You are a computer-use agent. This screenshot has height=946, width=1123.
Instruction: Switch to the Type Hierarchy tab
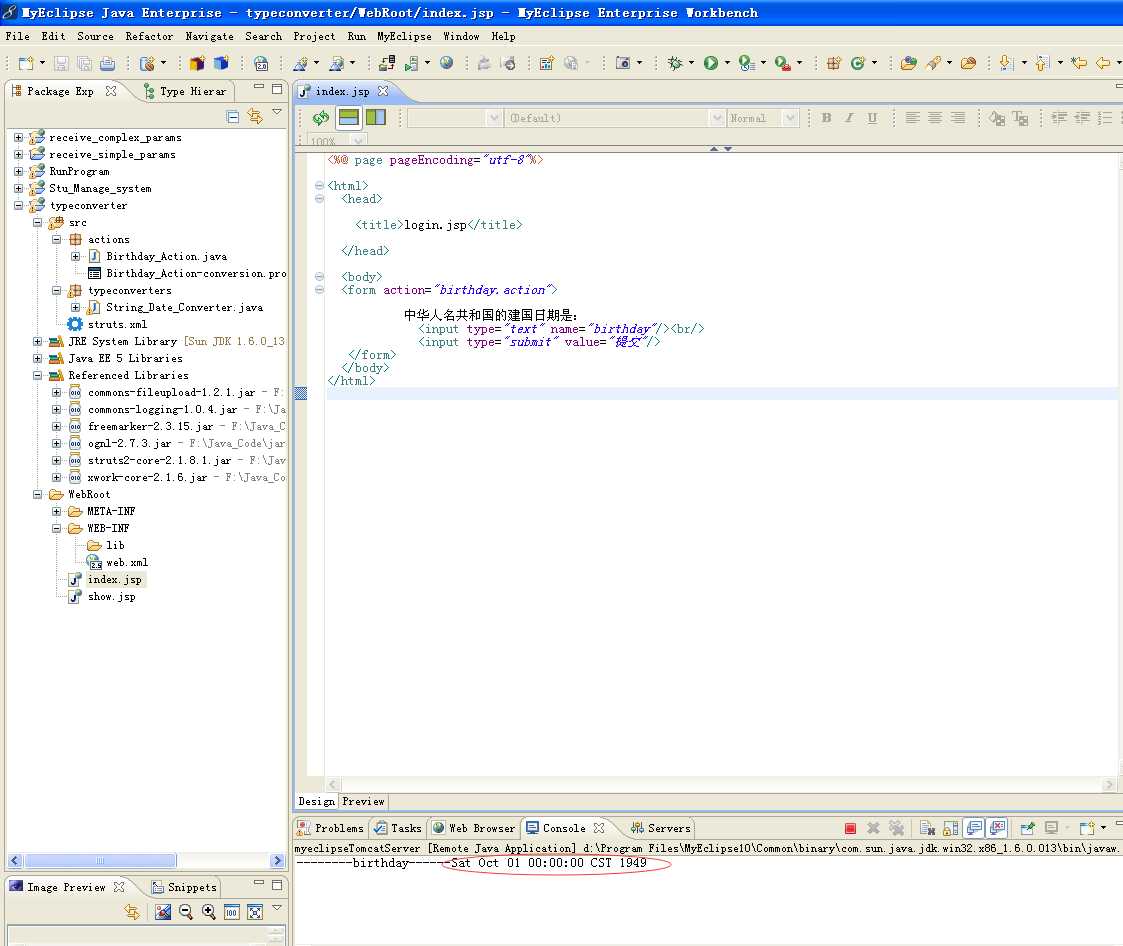[x=185, y=92]
